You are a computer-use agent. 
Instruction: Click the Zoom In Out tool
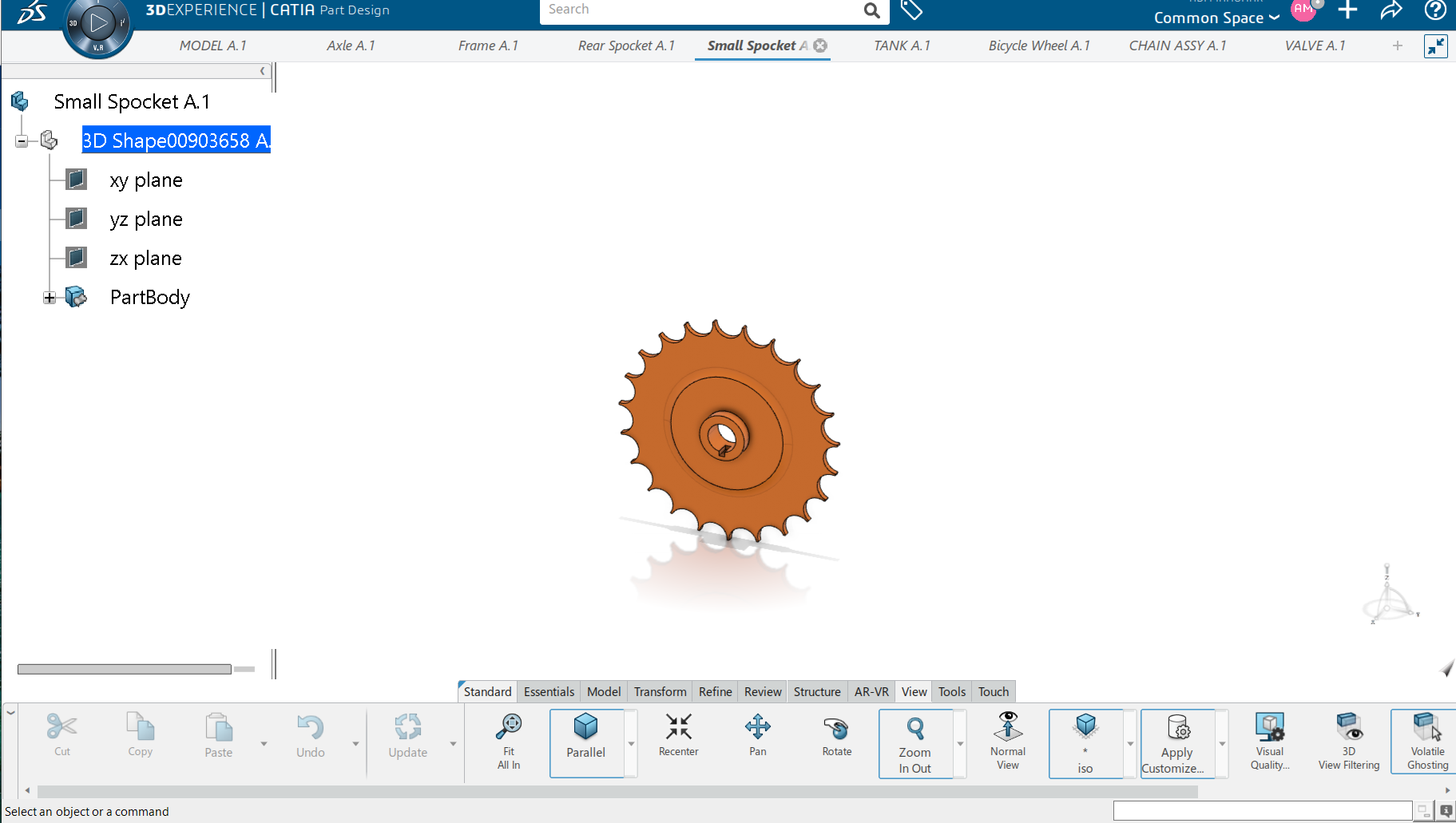(x=915, y=744)
